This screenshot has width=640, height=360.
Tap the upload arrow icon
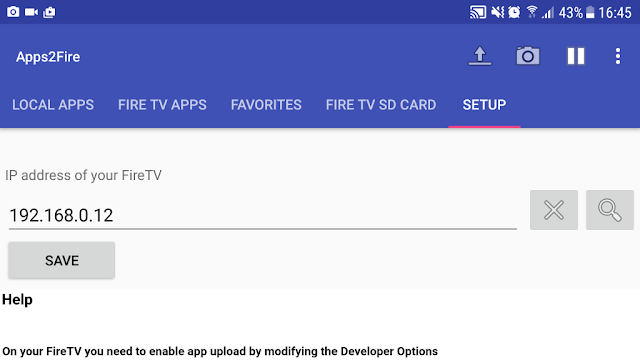point(480,56)
